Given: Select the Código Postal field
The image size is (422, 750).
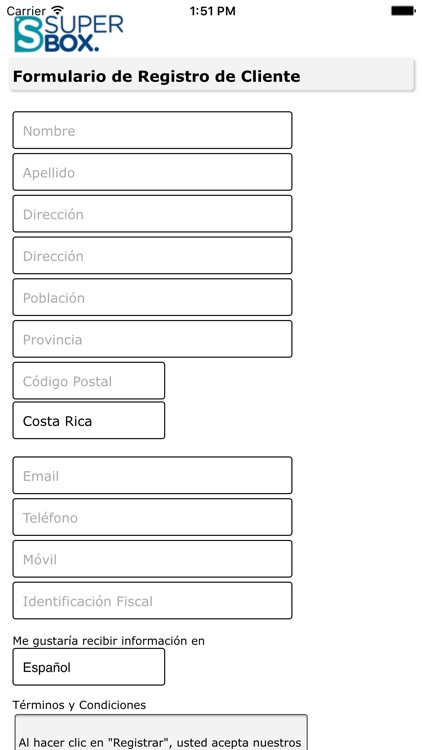Looking at the screenshot, I should click(x=89, y=381).
